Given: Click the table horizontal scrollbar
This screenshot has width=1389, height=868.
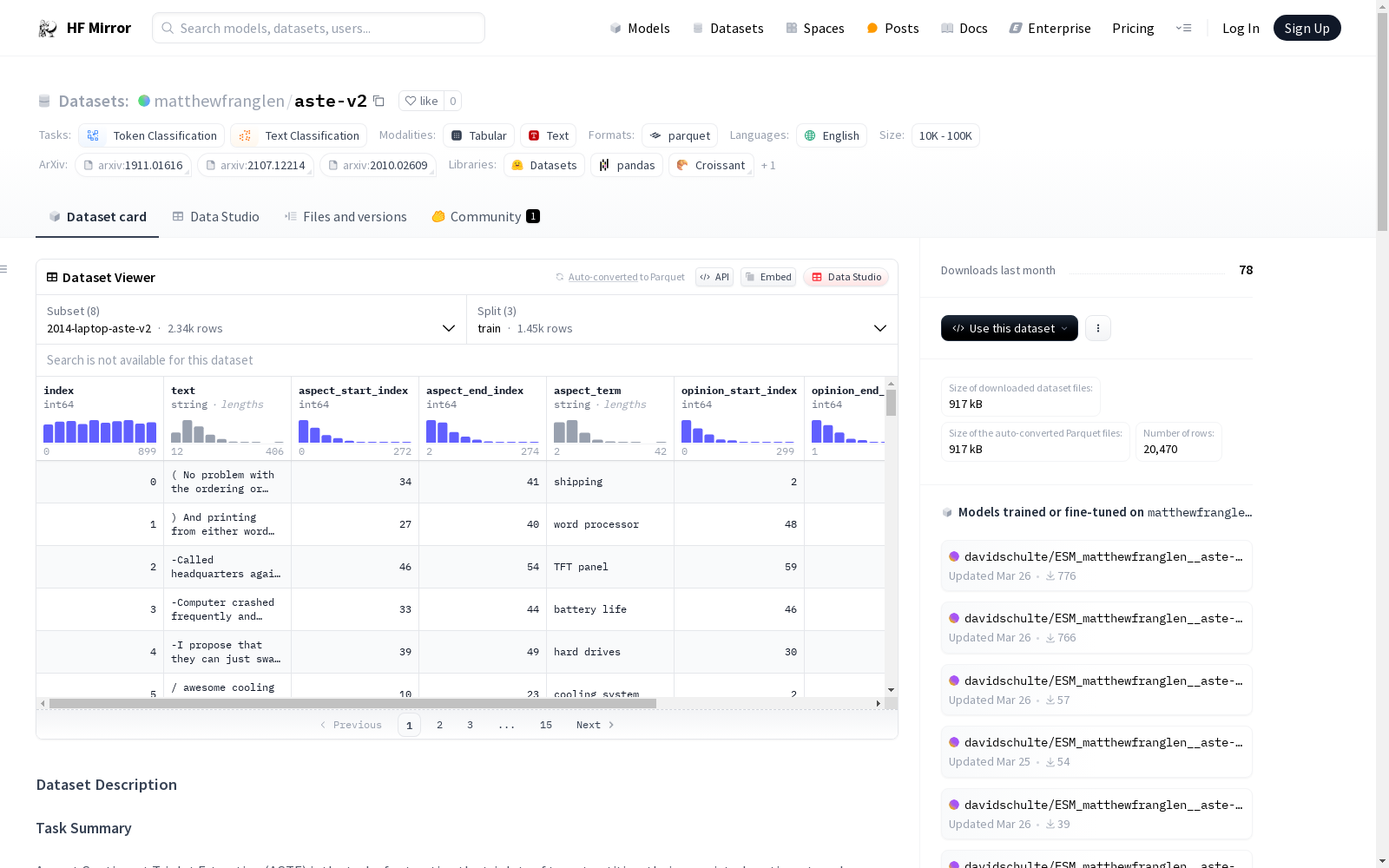Looking at the screenshot, I should coord(352,703).
